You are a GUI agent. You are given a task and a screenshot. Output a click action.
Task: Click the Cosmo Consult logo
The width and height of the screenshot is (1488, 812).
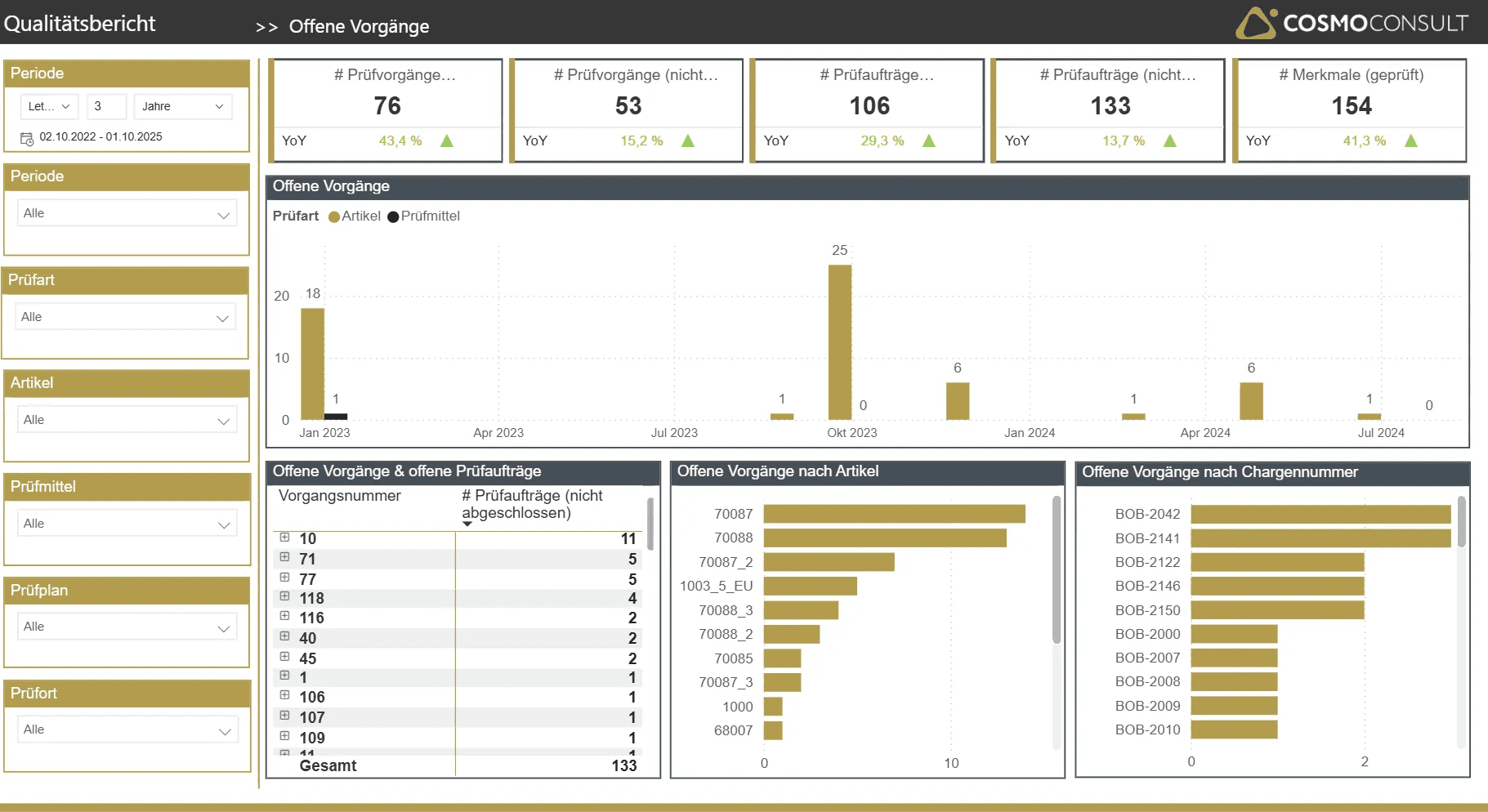click(x=1352, y=23)
